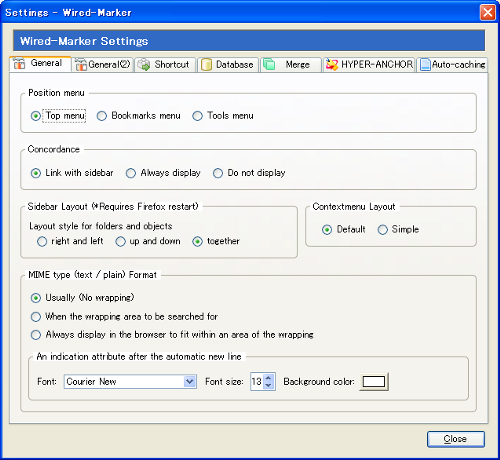Screen dimensions: 500x460
Task: Open the Database tab
Action: pyautogui.click(x=228, y=65)
